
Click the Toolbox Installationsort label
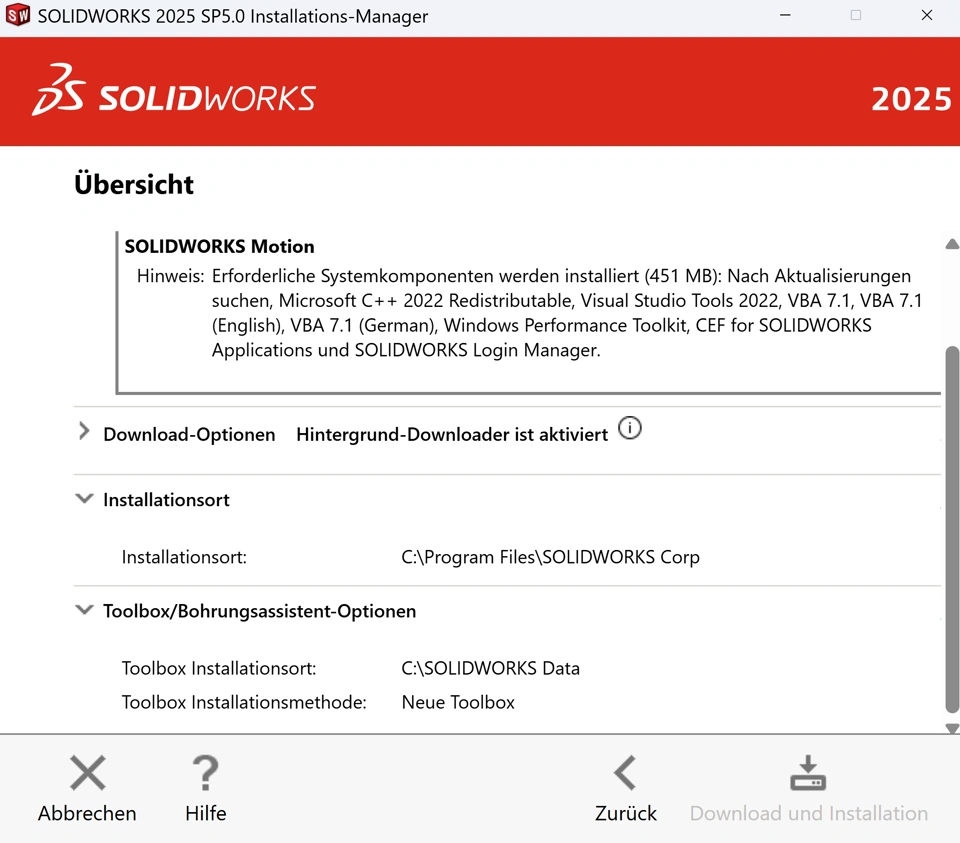(219, 668)
